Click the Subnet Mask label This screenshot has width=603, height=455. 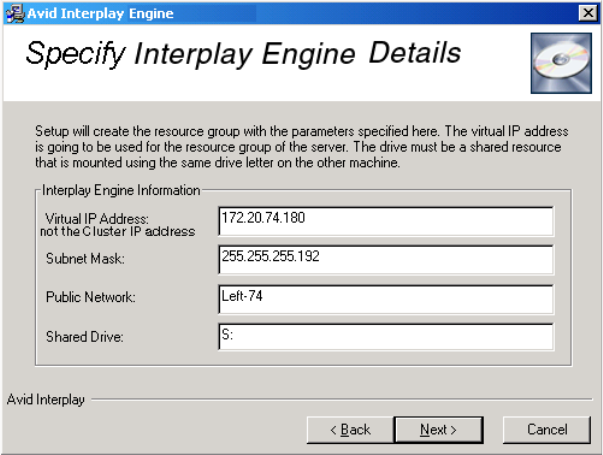click(x=85, y=258)
